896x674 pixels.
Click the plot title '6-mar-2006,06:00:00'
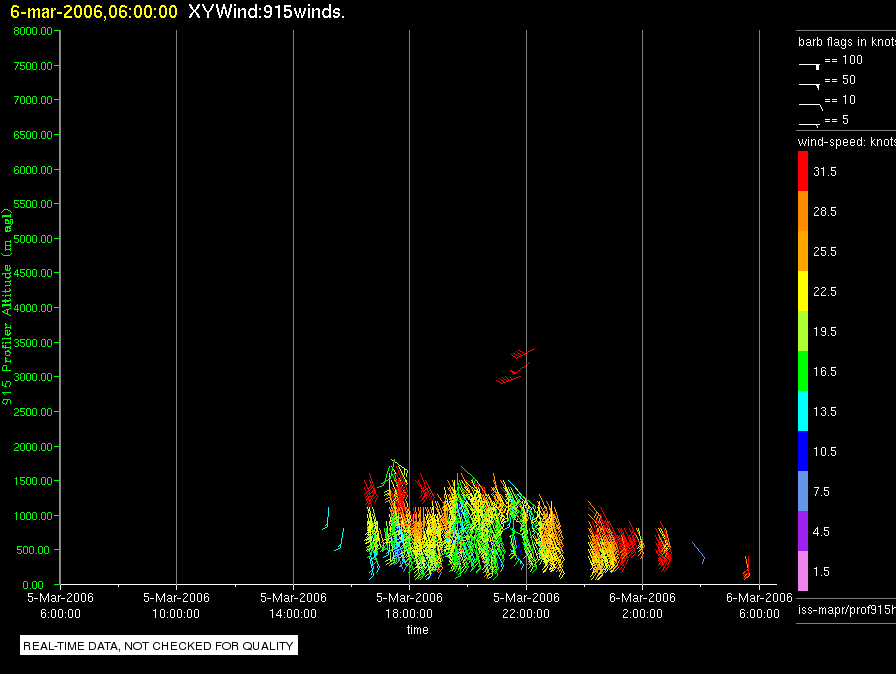(x=94, y=12)
